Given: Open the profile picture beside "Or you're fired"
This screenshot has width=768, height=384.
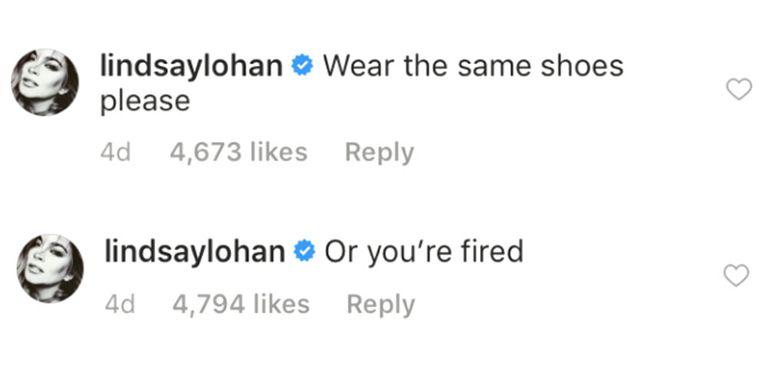Looking at the screenshot, I should click(50, 268).
